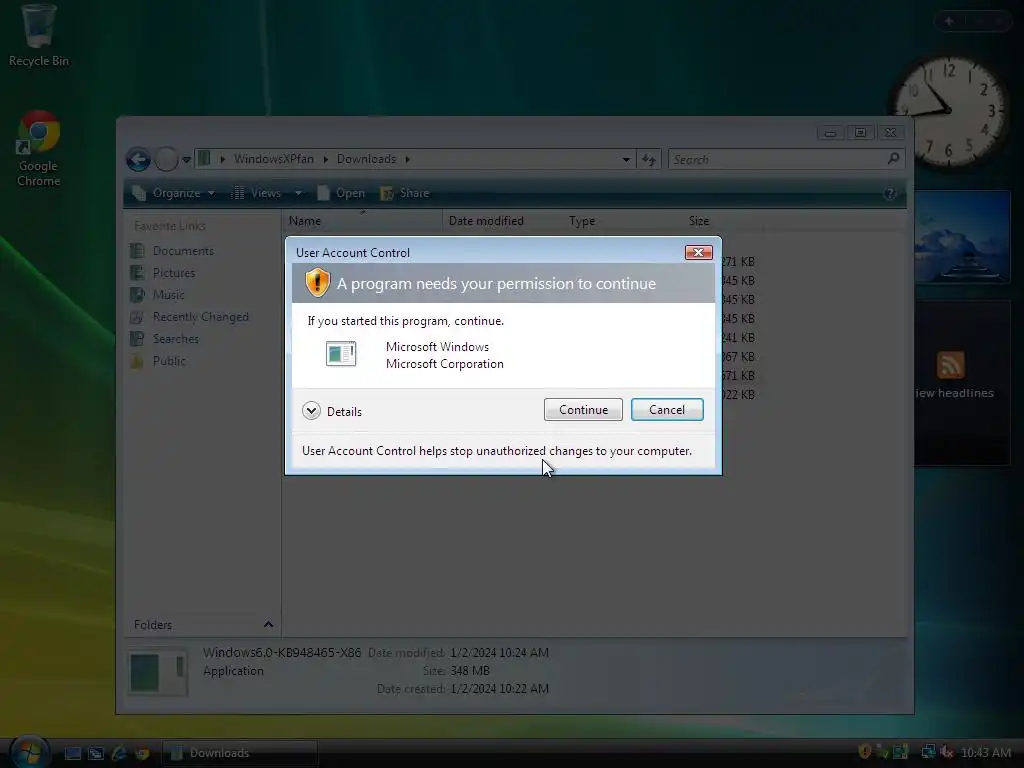The width and height of the screenshot is (1024, 768).
Task: Sort by the Name column header
Action: 362,221
